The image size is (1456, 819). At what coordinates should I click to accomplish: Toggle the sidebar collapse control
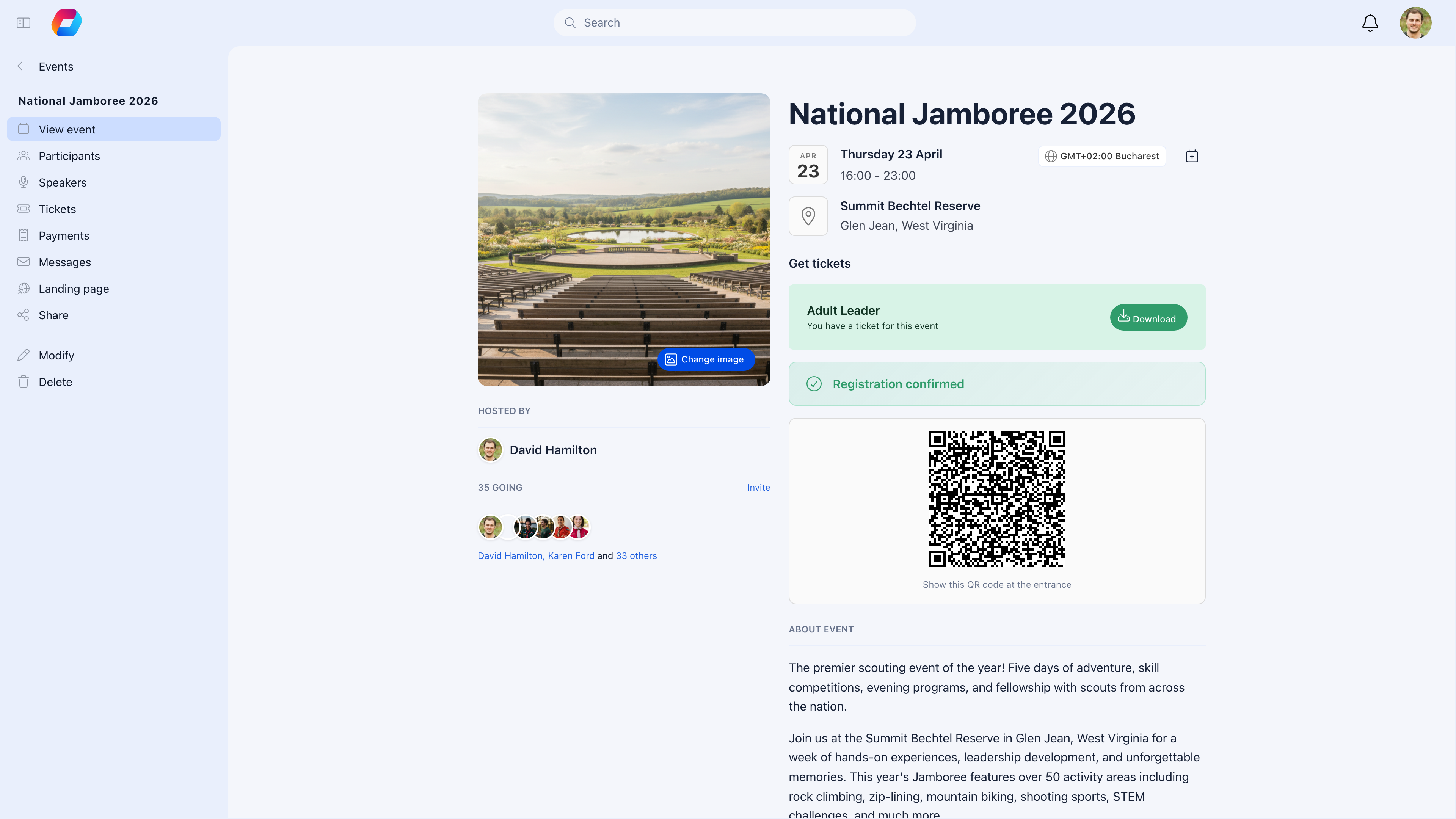(23, 23)
